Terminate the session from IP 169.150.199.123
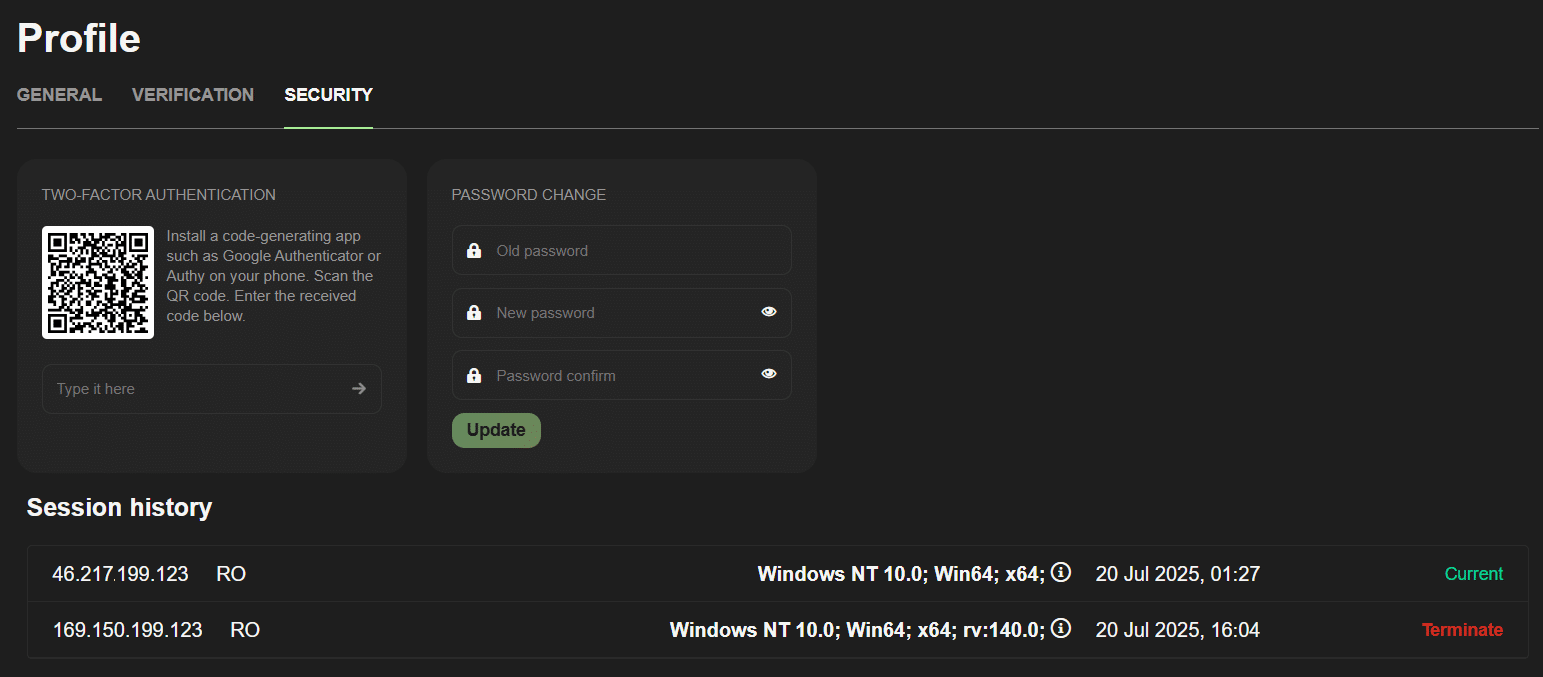The image size is (1543, 677). click(1462, 629)
